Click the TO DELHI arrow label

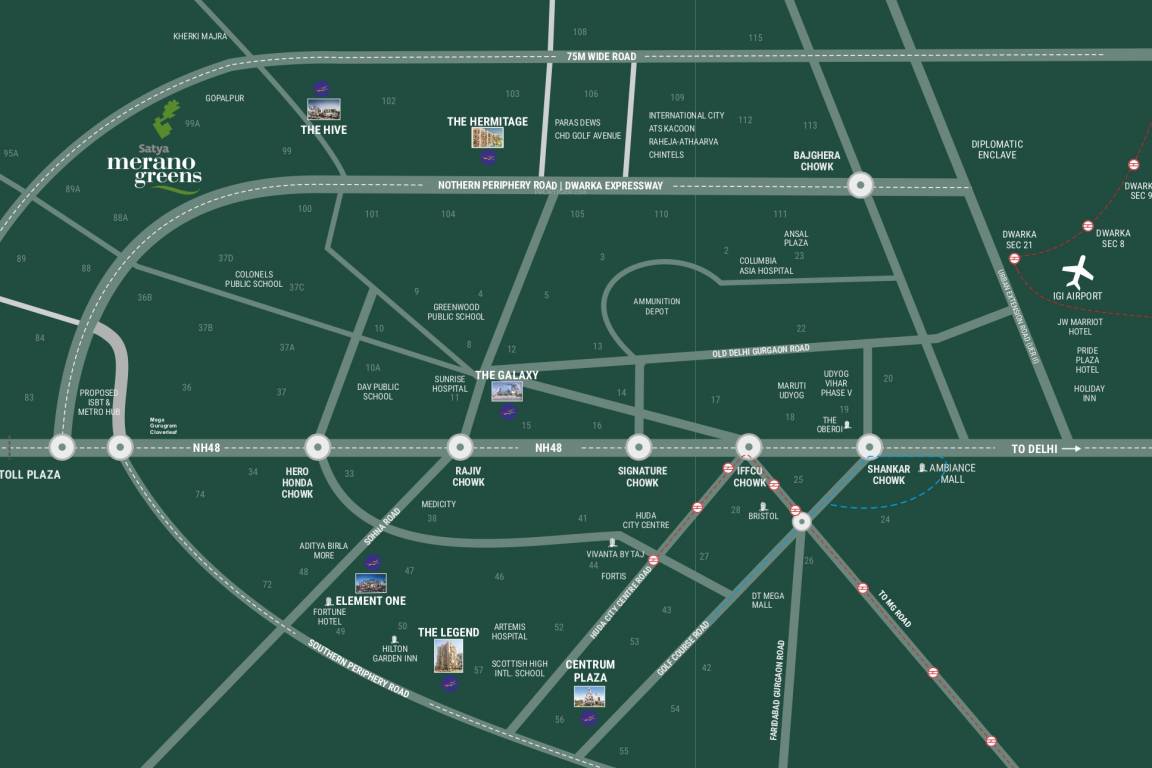[1037, 448]
